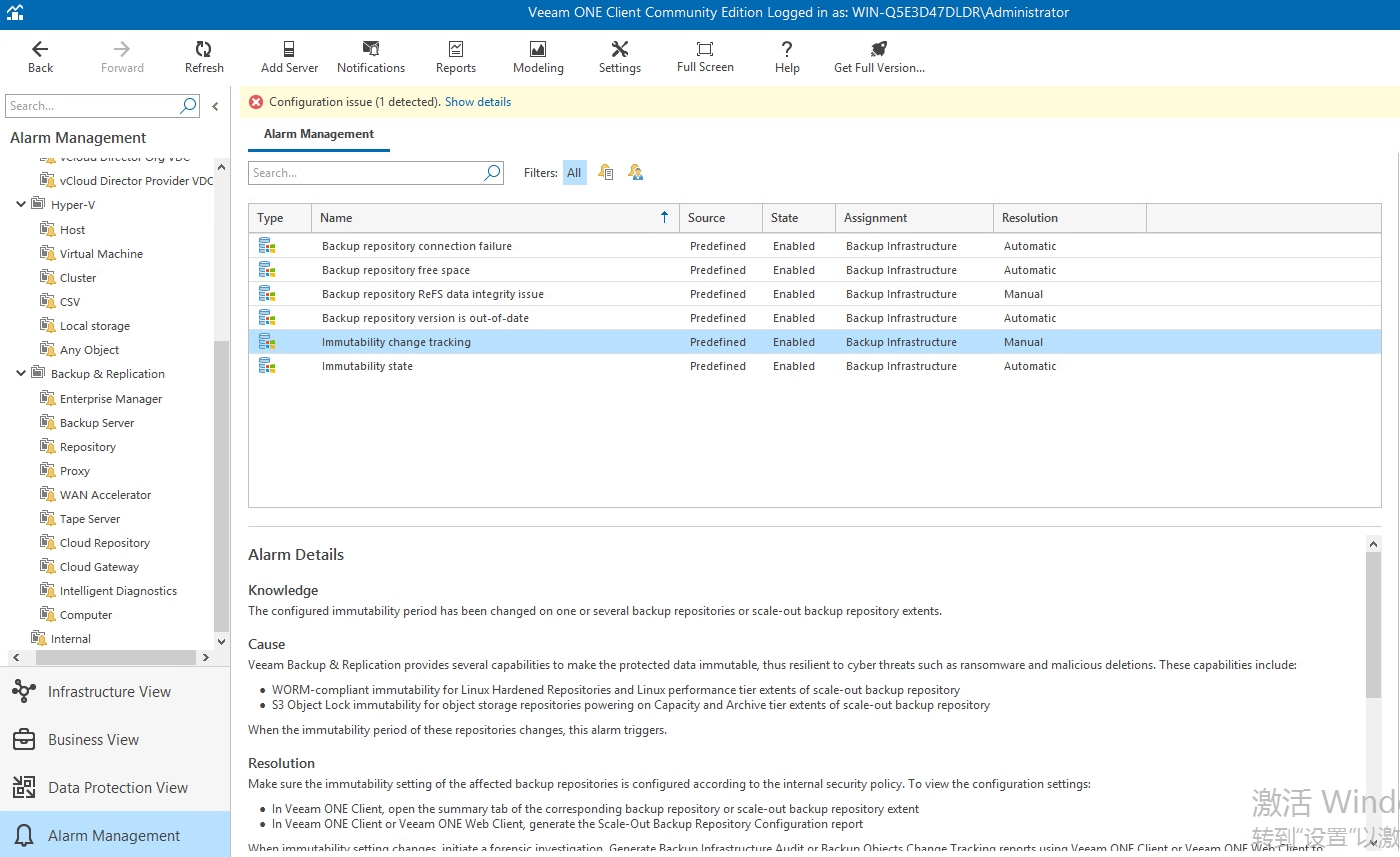Sort by the State column header

[799, 218]
